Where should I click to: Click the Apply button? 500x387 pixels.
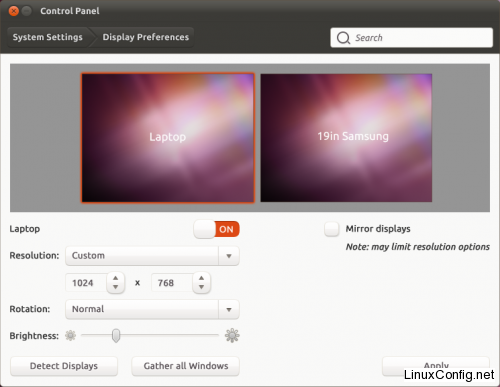coord(436,366)
